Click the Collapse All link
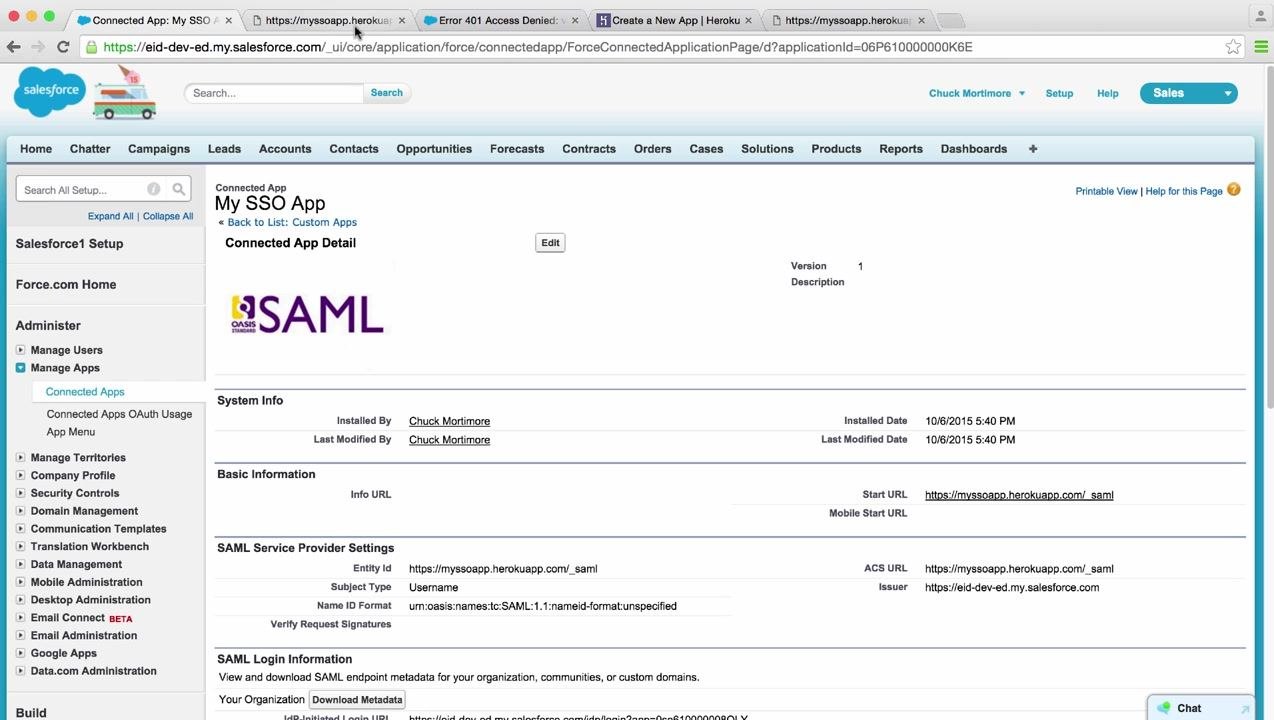1274x720 pixels. click(x=168, y=216)
